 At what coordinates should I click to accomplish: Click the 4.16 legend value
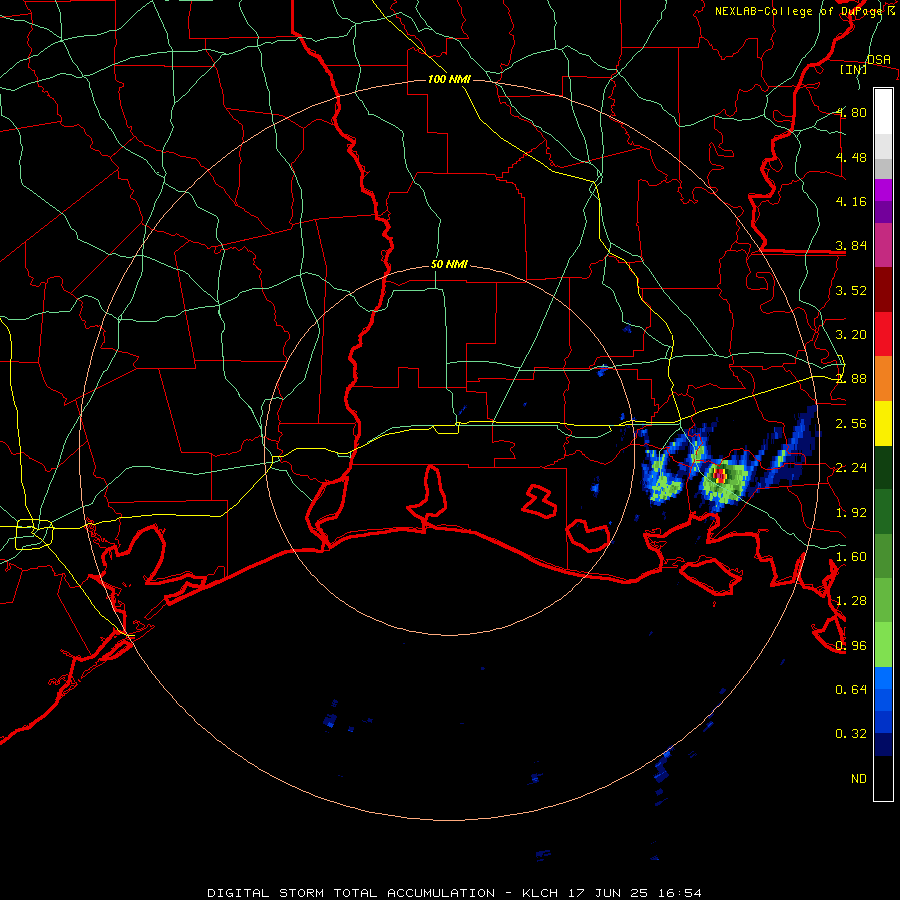(x=851, y=201)
